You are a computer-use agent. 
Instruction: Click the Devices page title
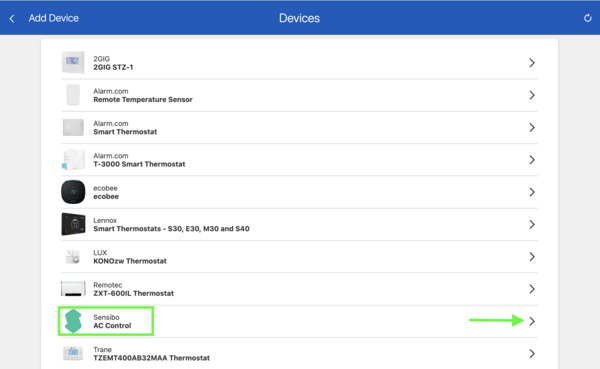[299, 18]
